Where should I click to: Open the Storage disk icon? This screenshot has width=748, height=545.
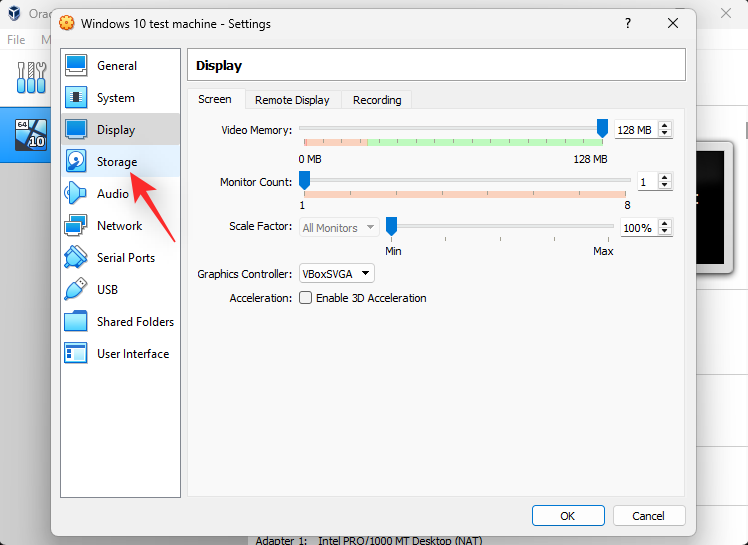coord(77,162)
